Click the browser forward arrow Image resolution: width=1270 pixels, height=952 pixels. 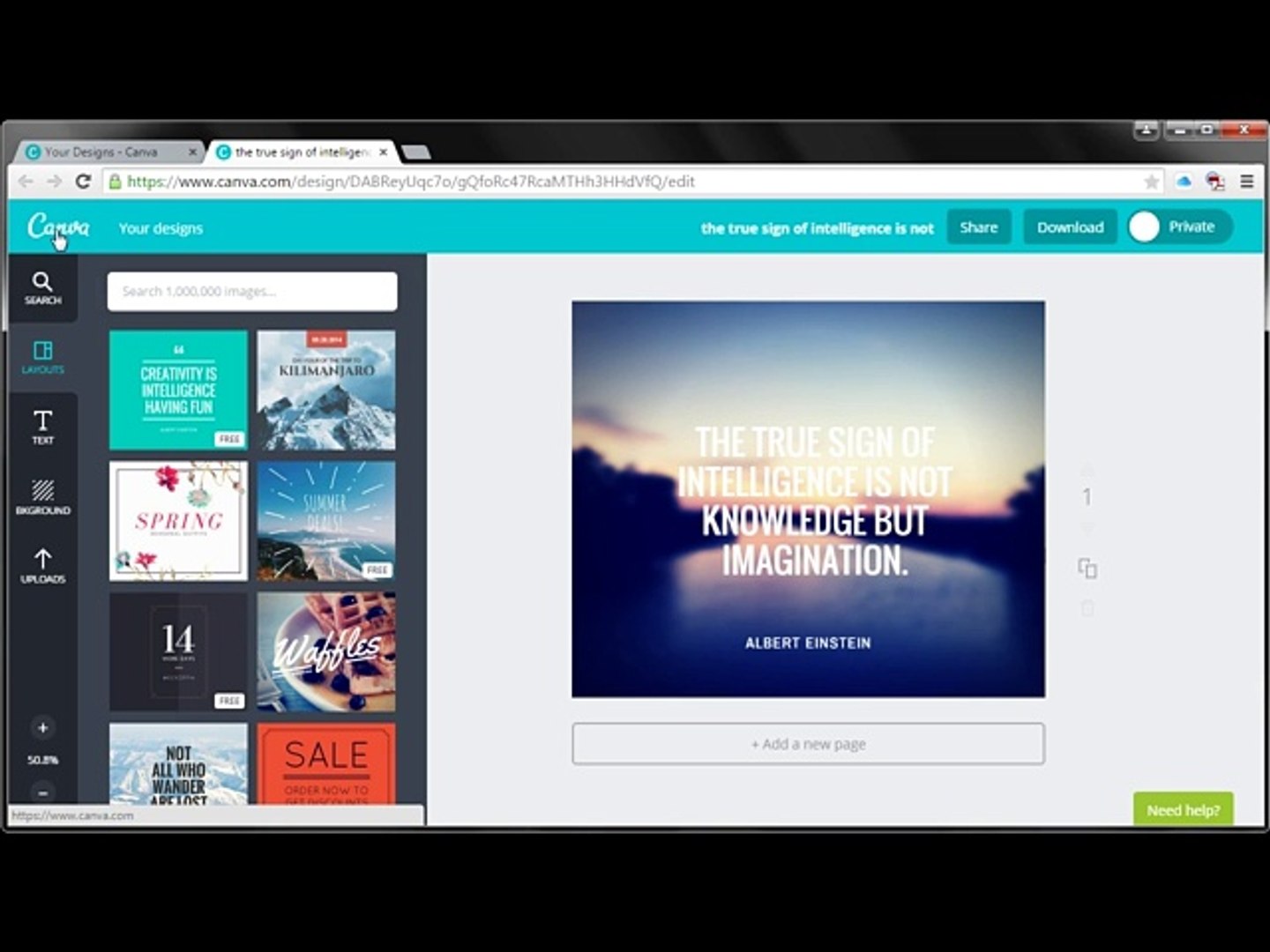click(x=55, y=182)
